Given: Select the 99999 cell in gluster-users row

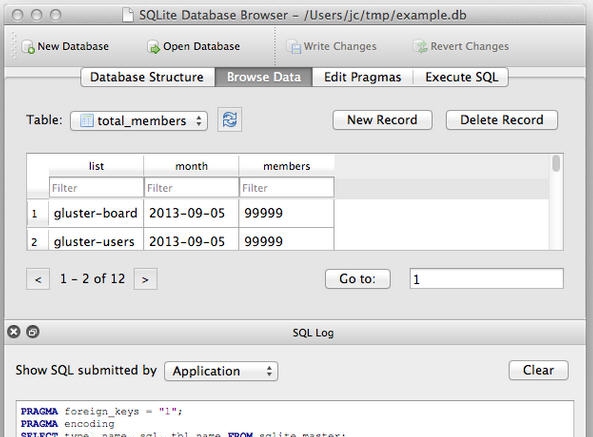Looking at the screenshot, I should (x=287, y=240).
